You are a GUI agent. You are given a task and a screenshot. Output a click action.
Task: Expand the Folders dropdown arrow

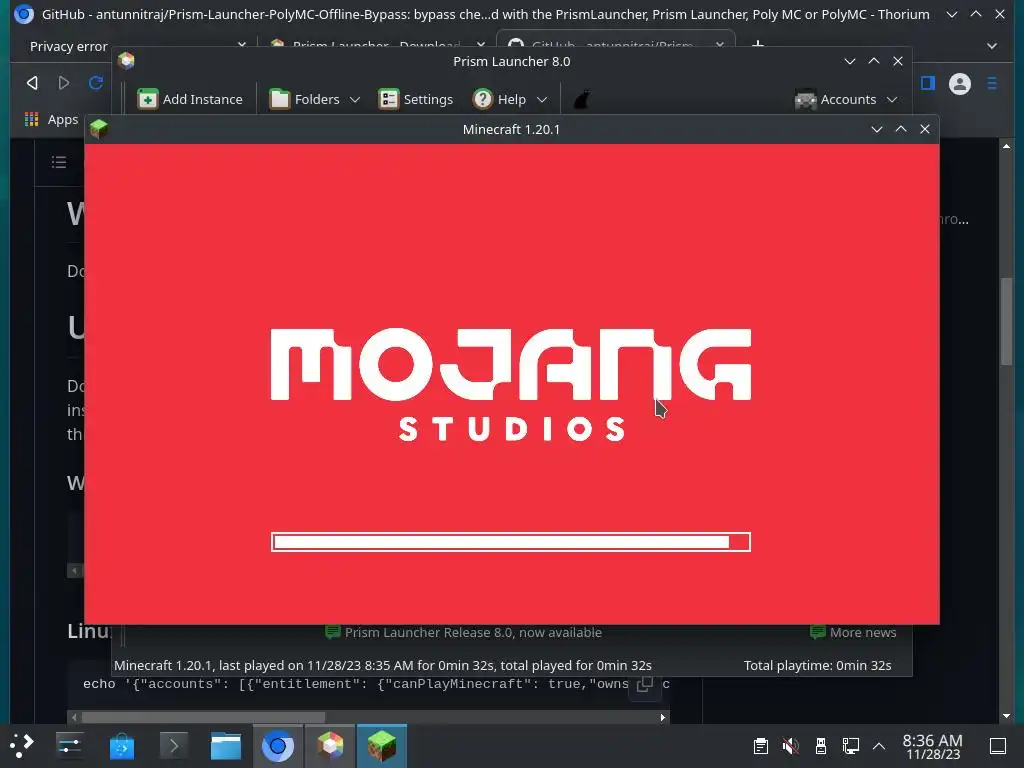pyautogui.click(x=355, y=100)
